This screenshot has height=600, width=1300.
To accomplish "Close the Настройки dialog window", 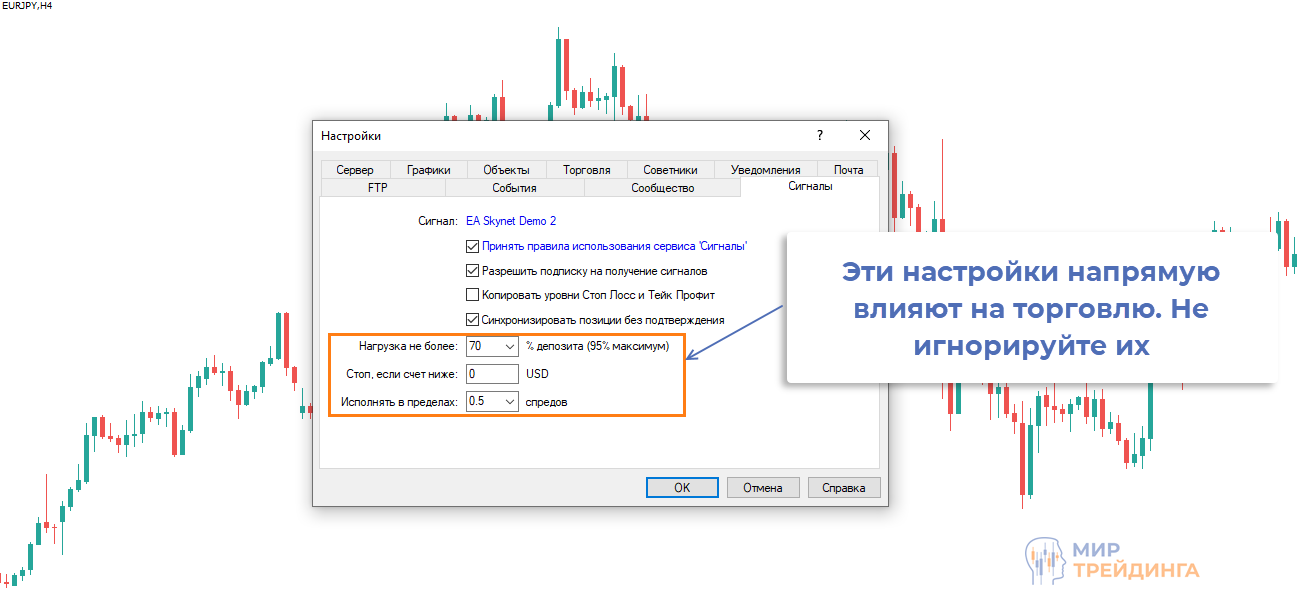I will 865,135.
